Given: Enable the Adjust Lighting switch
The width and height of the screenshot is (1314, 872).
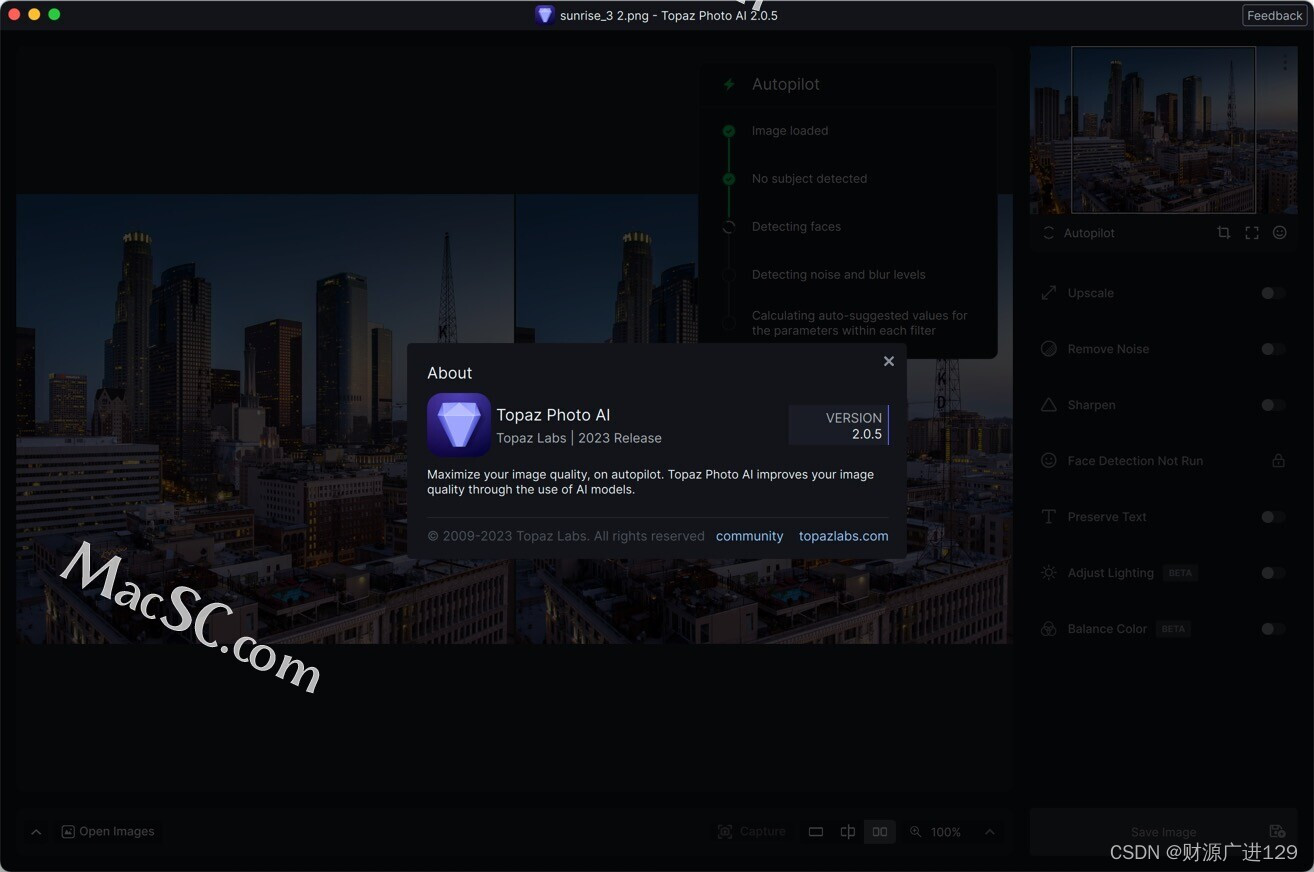Looking at the screenshot, I should click(x=1272, y=573).
